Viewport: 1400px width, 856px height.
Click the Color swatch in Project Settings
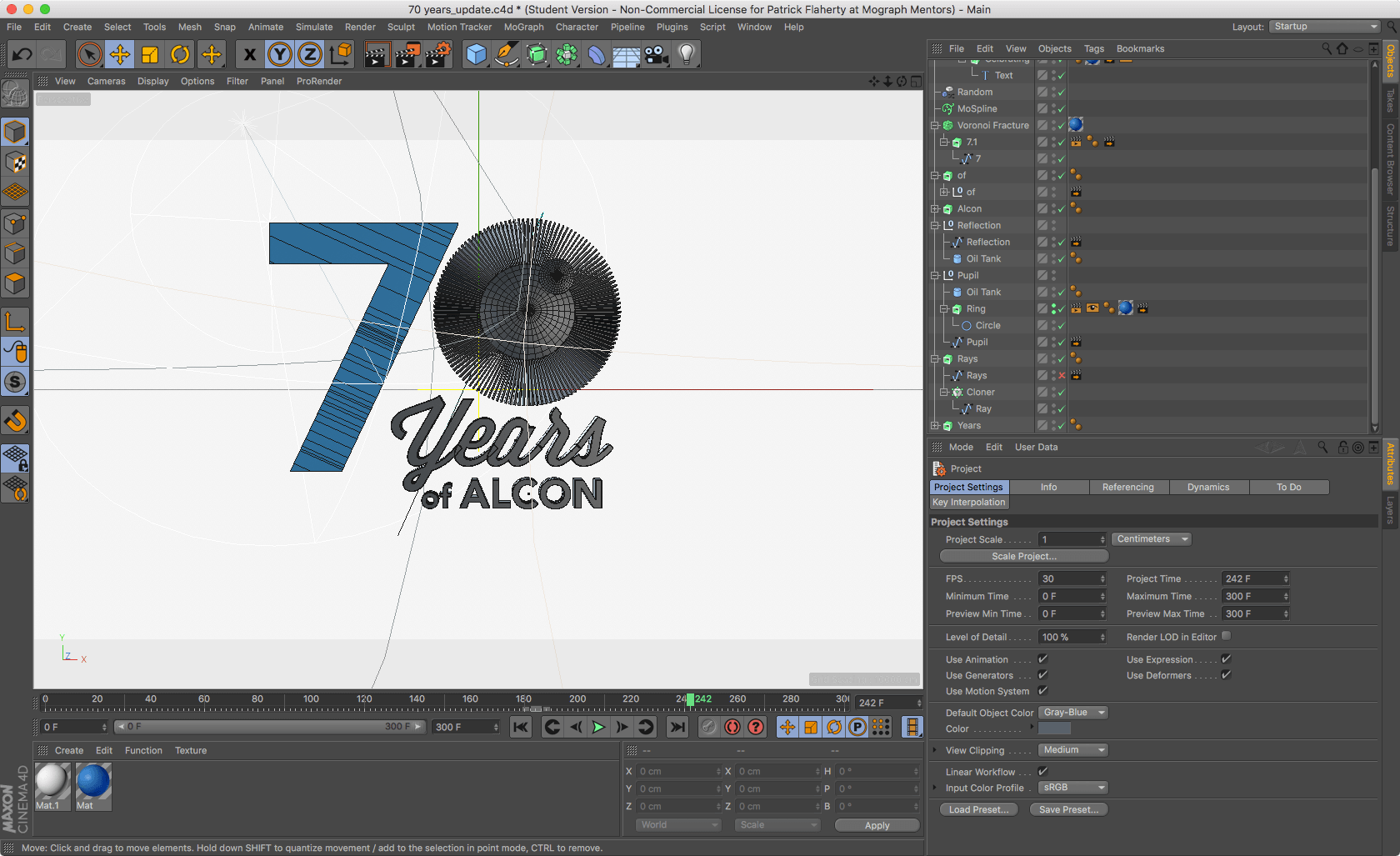[x=1054, y=728]
